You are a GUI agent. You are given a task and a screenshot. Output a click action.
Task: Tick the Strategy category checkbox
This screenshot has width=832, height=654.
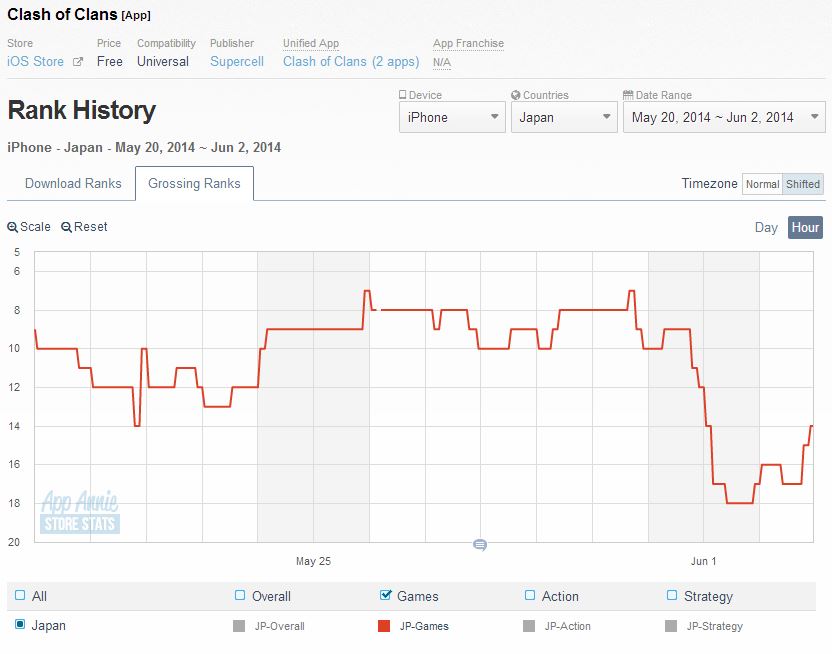(672, 596)
